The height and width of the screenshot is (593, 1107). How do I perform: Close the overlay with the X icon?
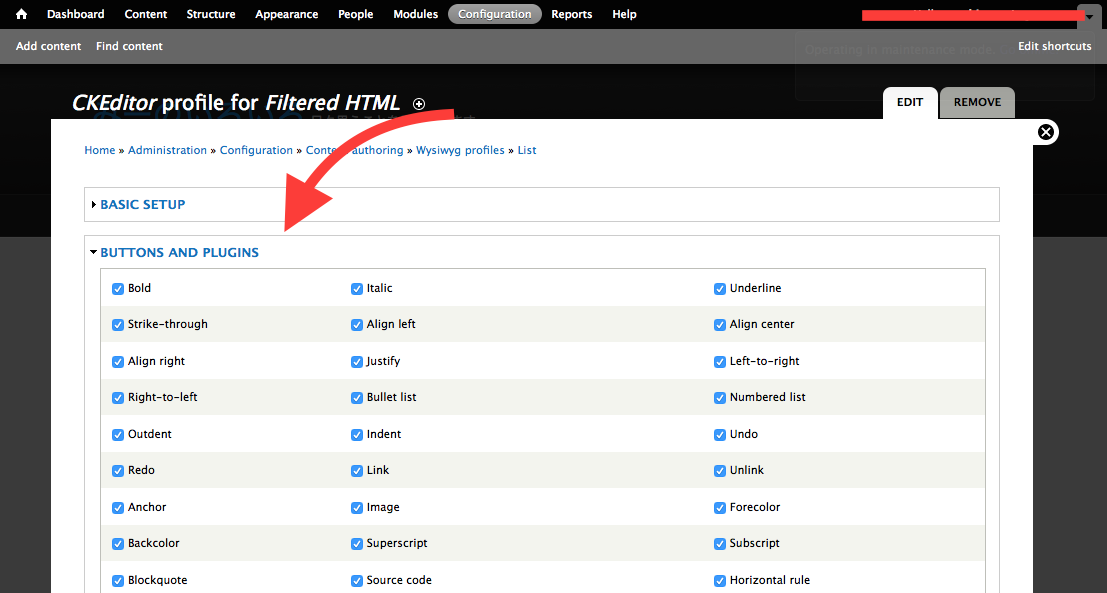(x=1046, y=132)
